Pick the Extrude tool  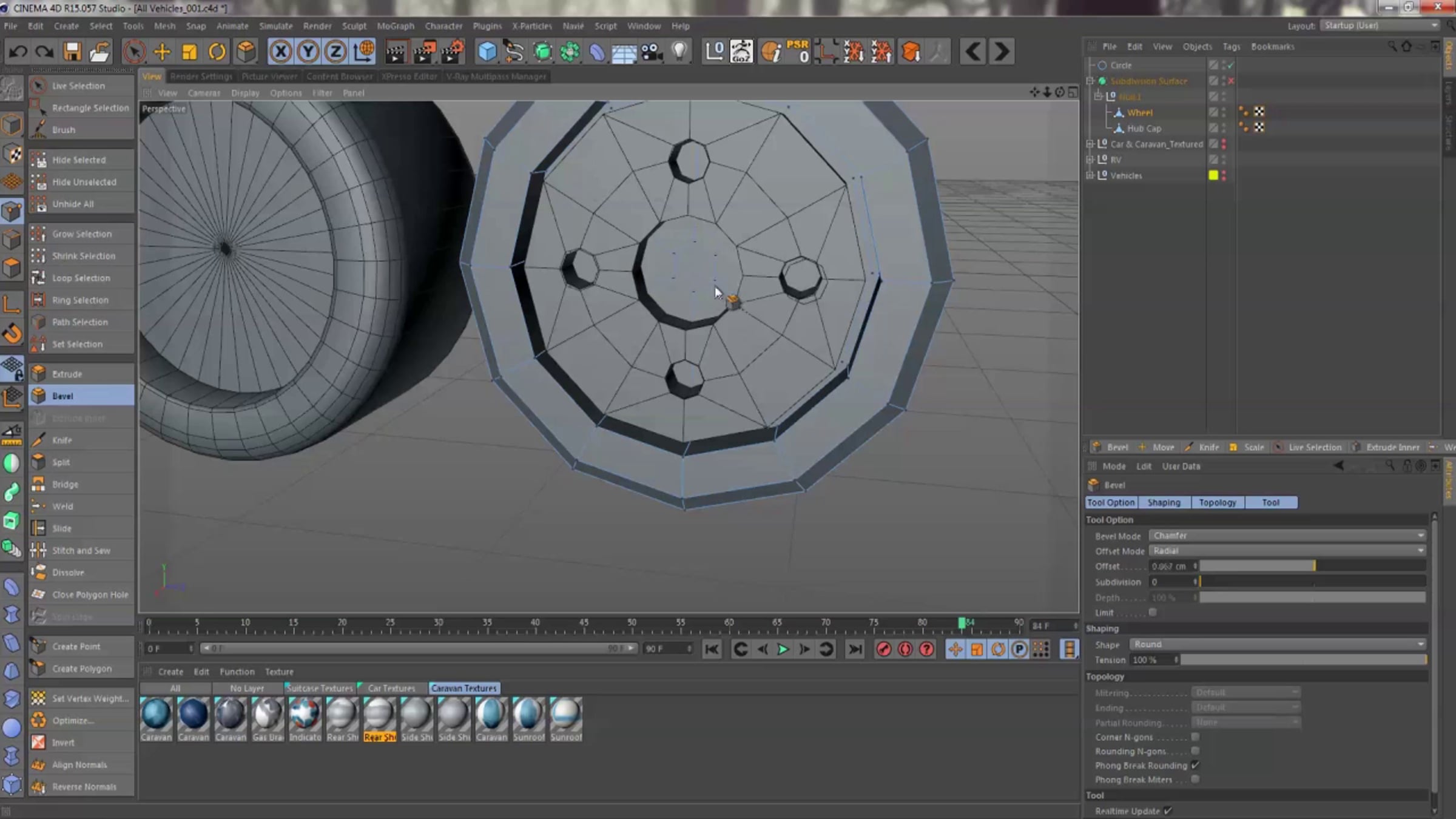(81, 374)
